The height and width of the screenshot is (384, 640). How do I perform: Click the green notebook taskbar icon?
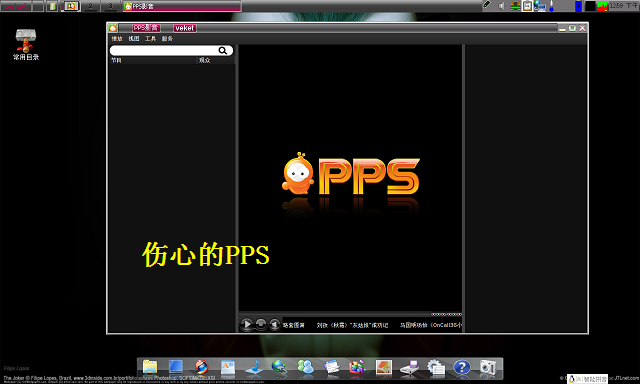(x=52, y=6)
